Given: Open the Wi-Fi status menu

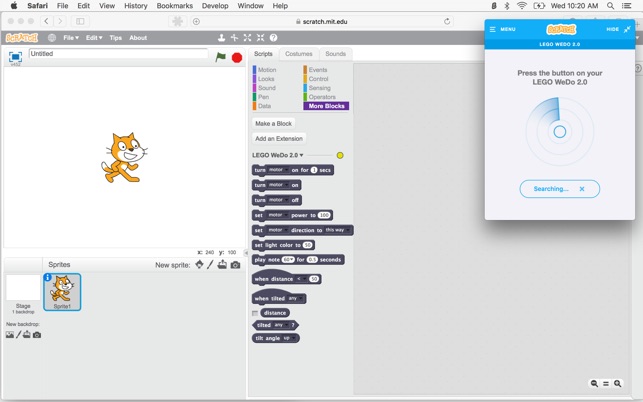Looking at the screenshot, I should [x=522, y=6].
